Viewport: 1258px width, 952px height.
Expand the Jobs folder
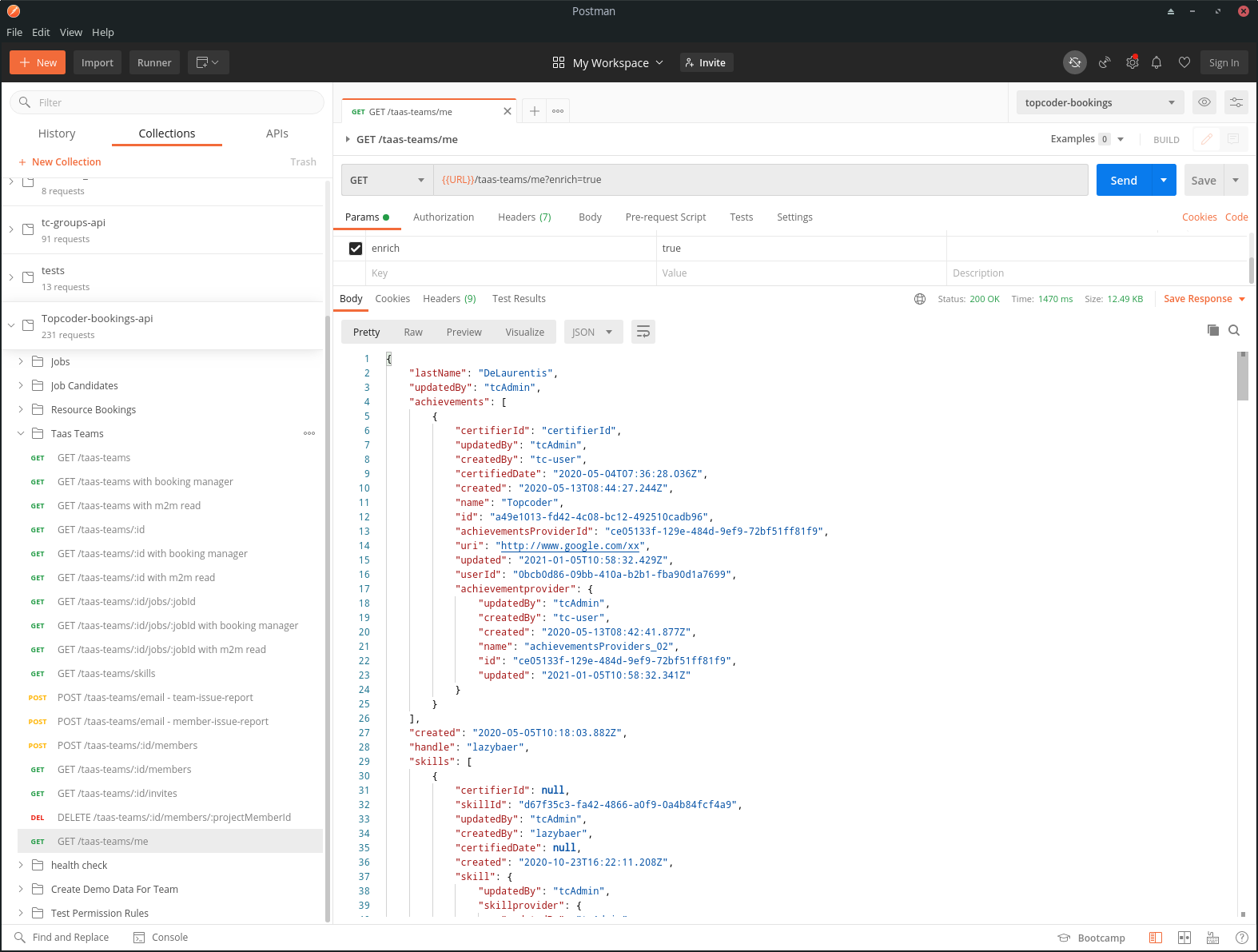(x=21, y=361)
